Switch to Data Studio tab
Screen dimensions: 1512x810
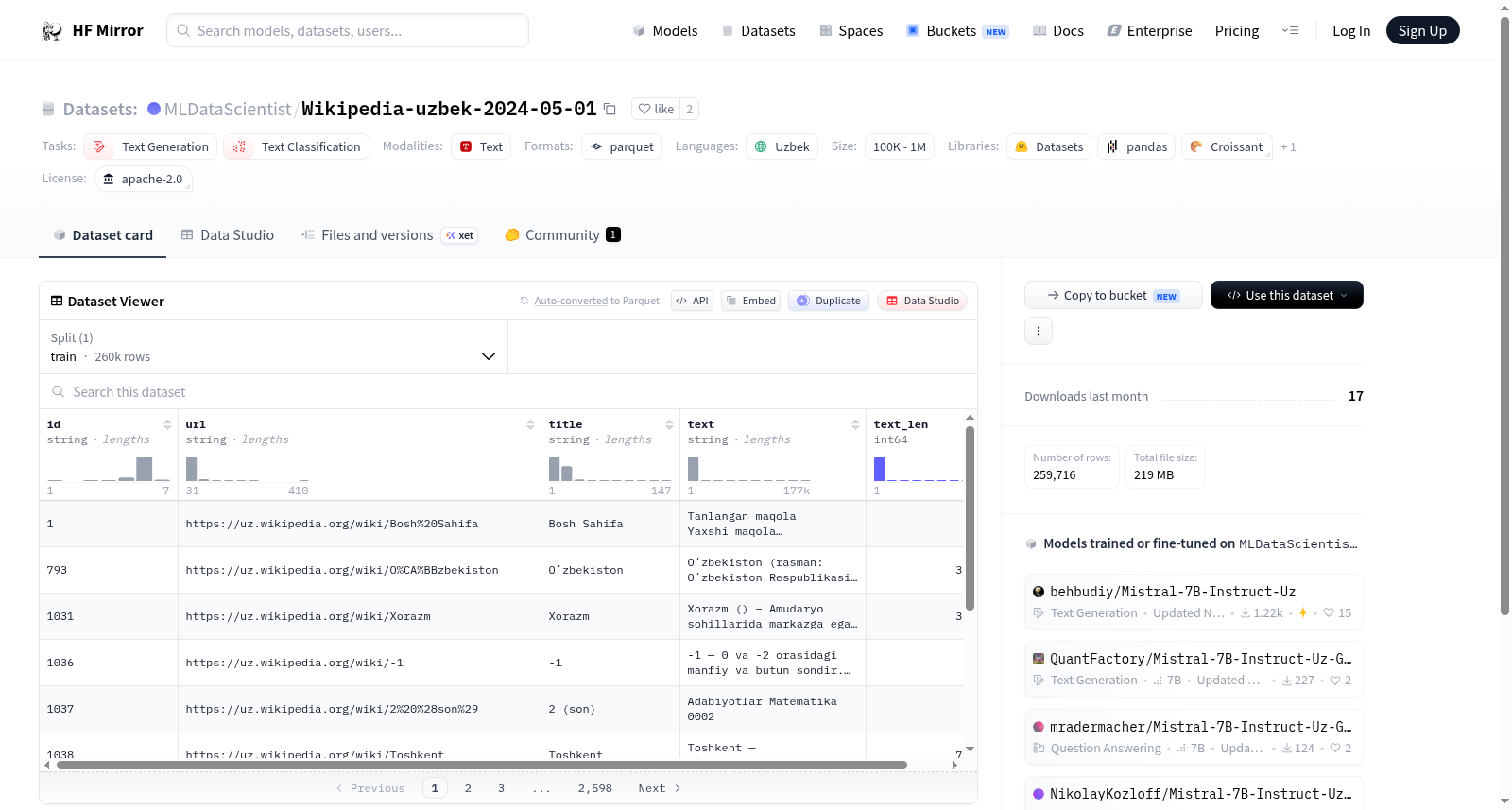pos(227,235)
